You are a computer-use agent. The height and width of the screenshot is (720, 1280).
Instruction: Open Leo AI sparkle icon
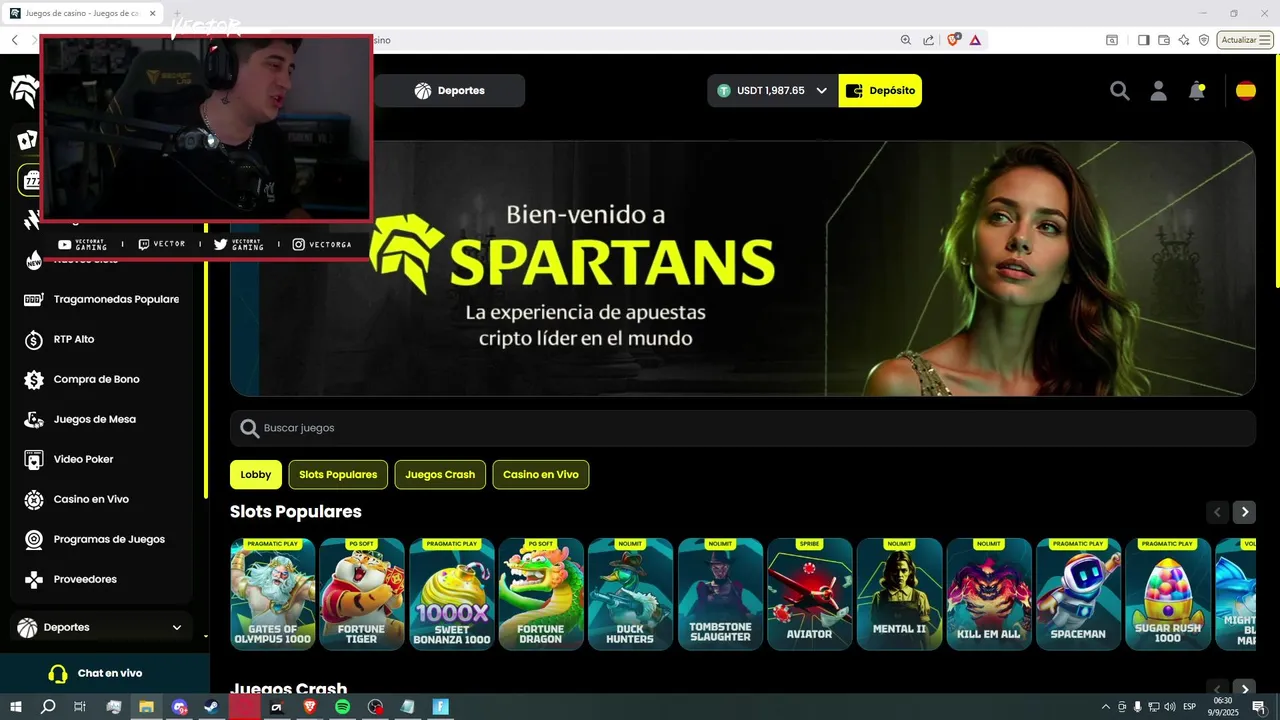1184,40
